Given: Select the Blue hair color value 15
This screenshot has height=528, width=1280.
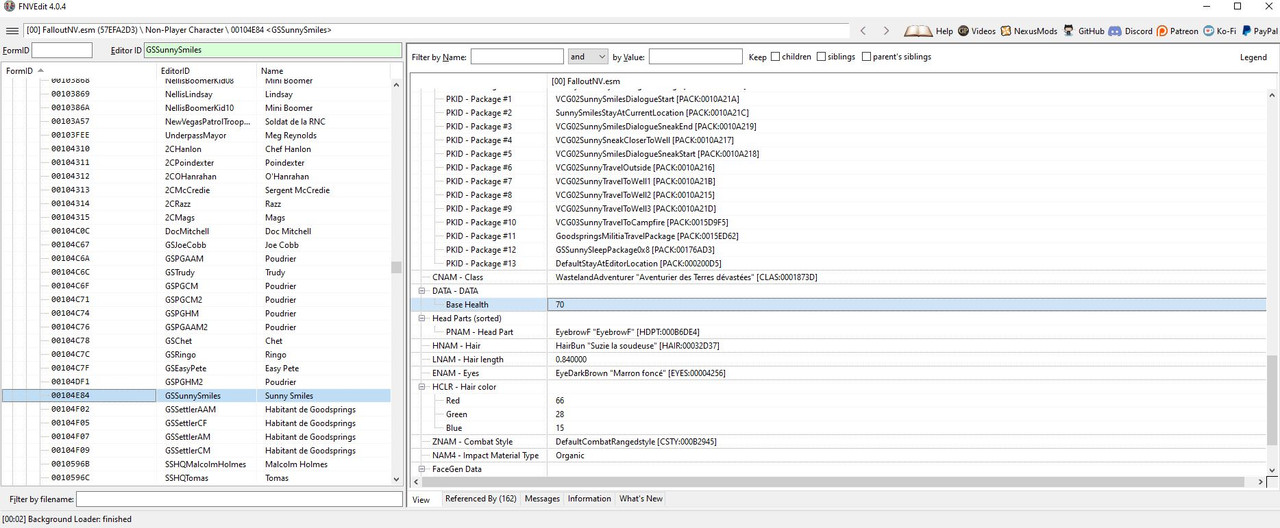Looking at the screenshot, I should pos(906,428).
